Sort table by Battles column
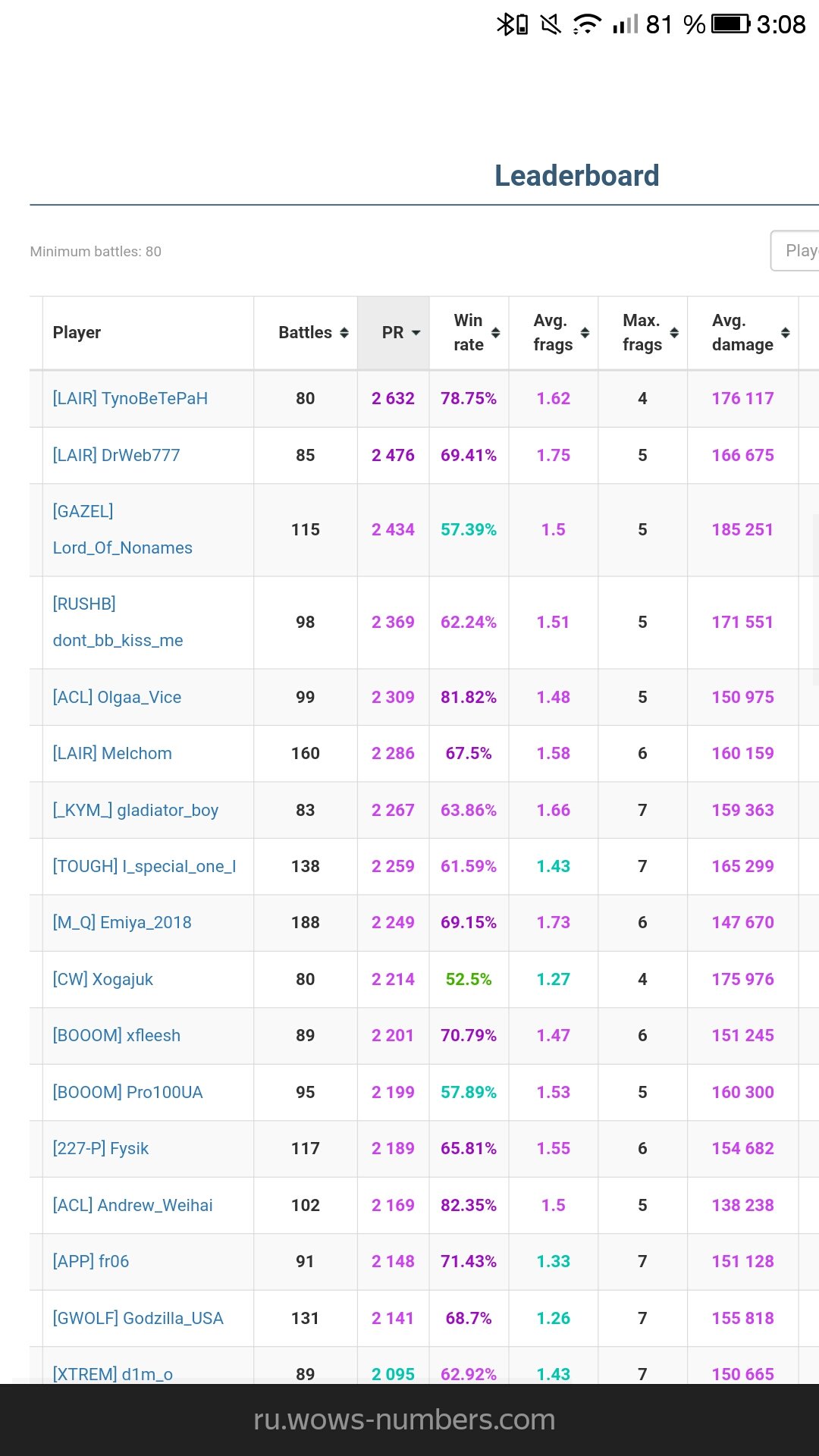 click(306, 333)
